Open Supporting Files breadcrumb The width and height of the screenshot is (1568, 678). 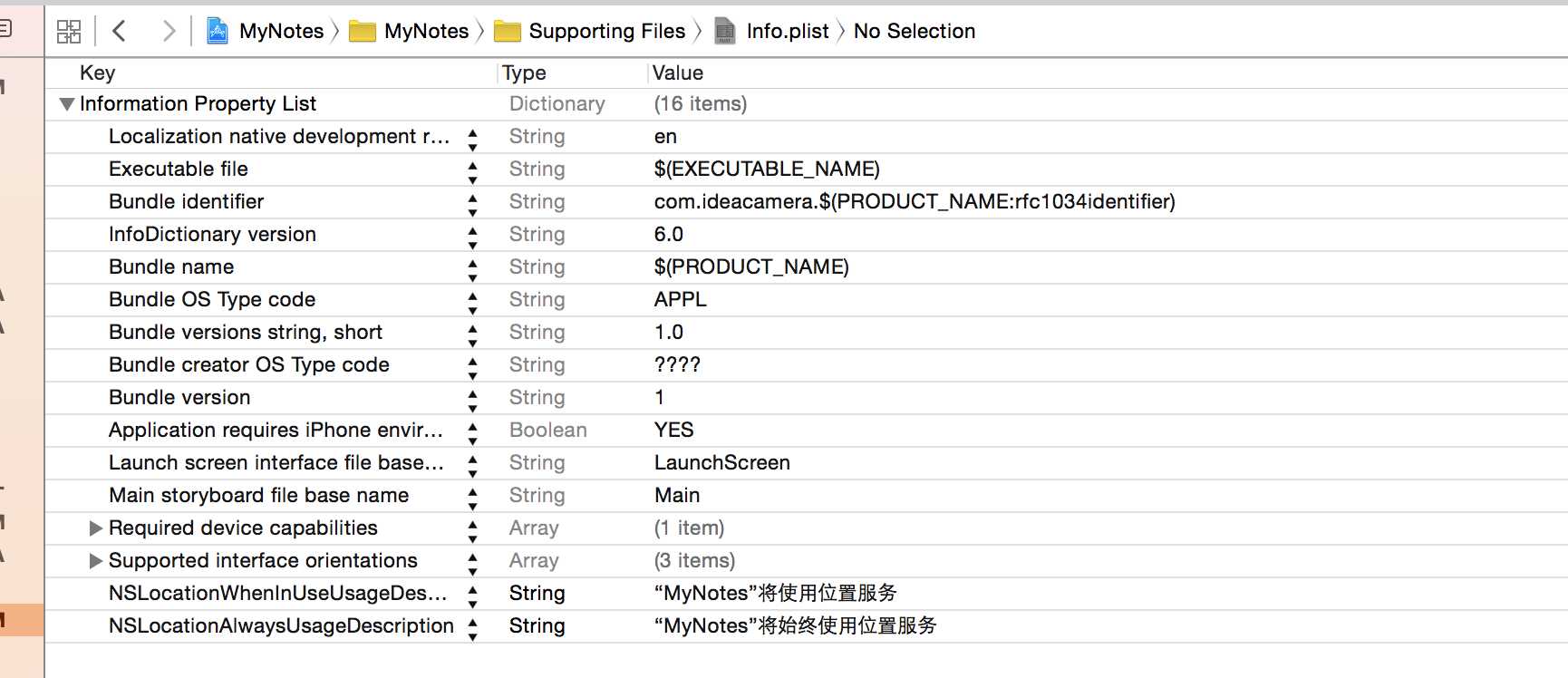607,32
